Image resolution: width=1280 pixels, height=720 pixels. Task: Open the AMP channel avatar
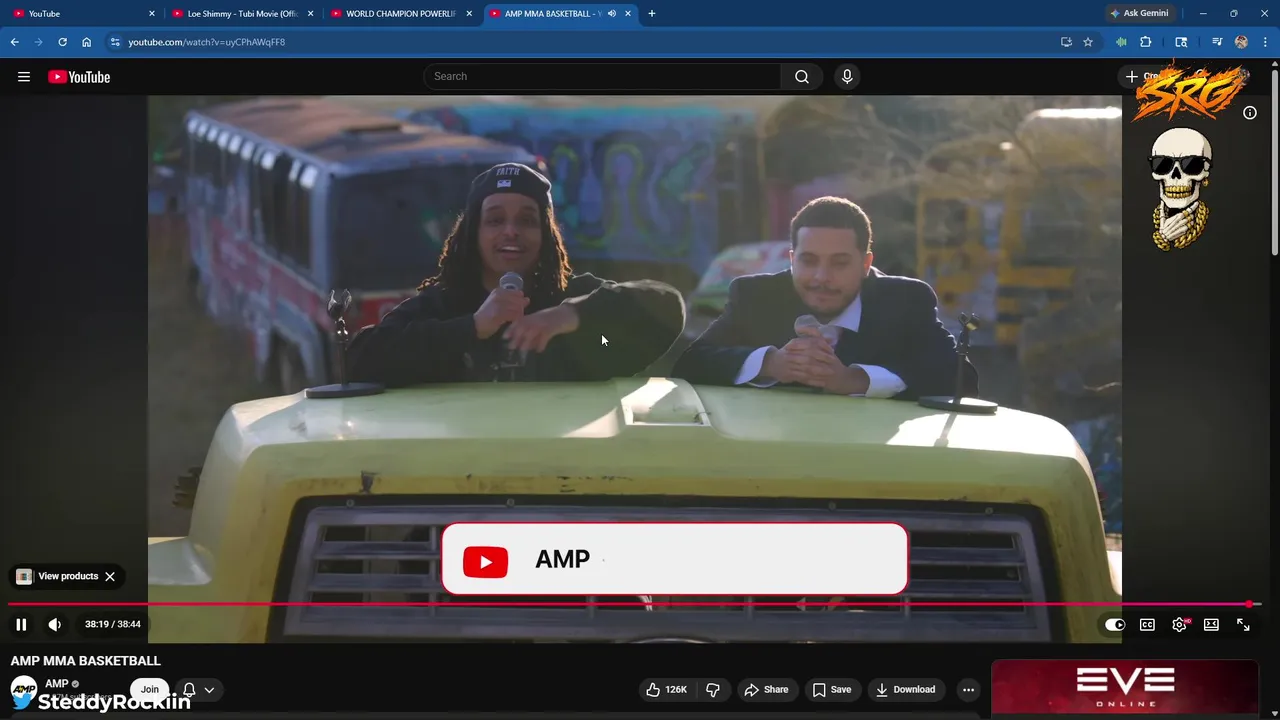click(24, 689)
